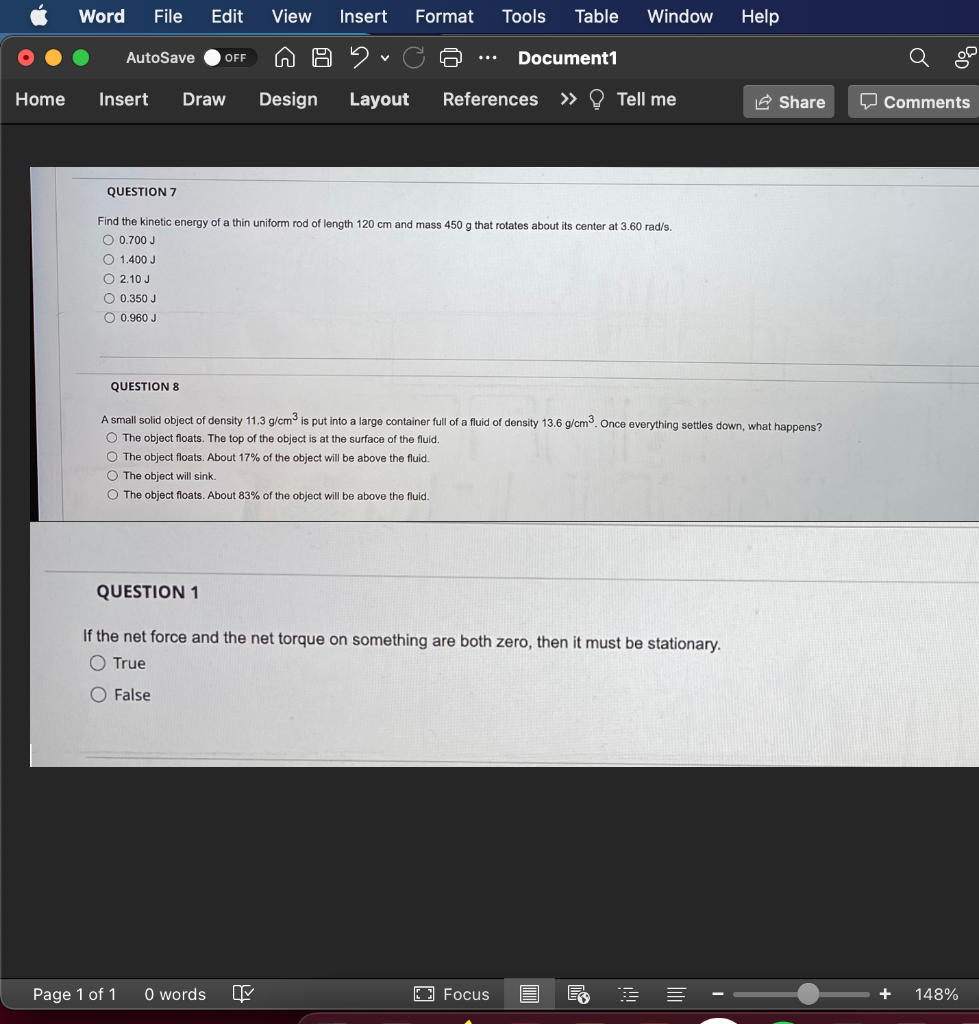Open the File menu
Screen dimensions: 979x1024
(168, 16)
